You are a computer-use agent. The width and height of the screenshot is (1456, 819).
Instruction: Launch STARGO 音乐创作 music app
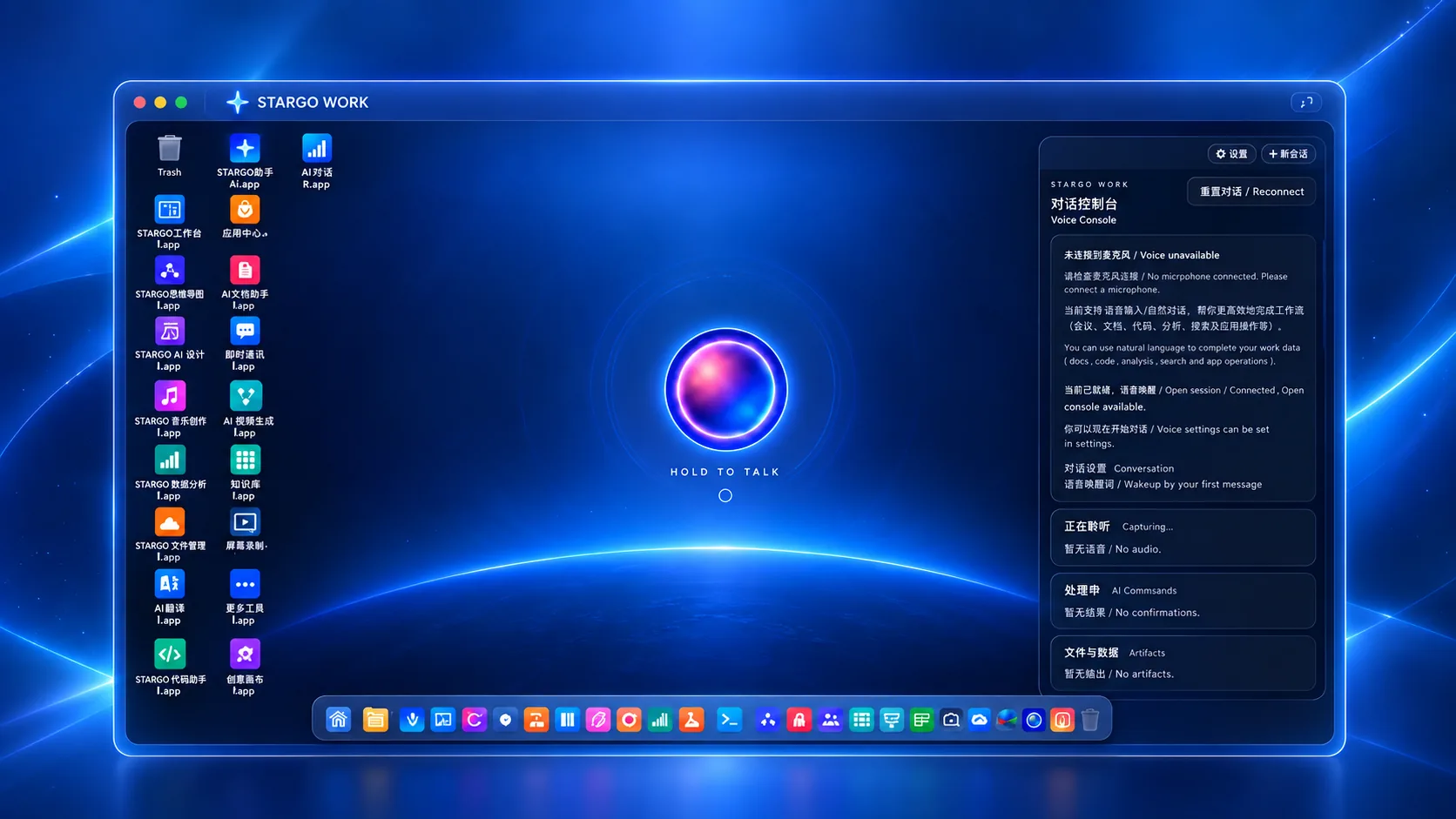click(170, 396)
